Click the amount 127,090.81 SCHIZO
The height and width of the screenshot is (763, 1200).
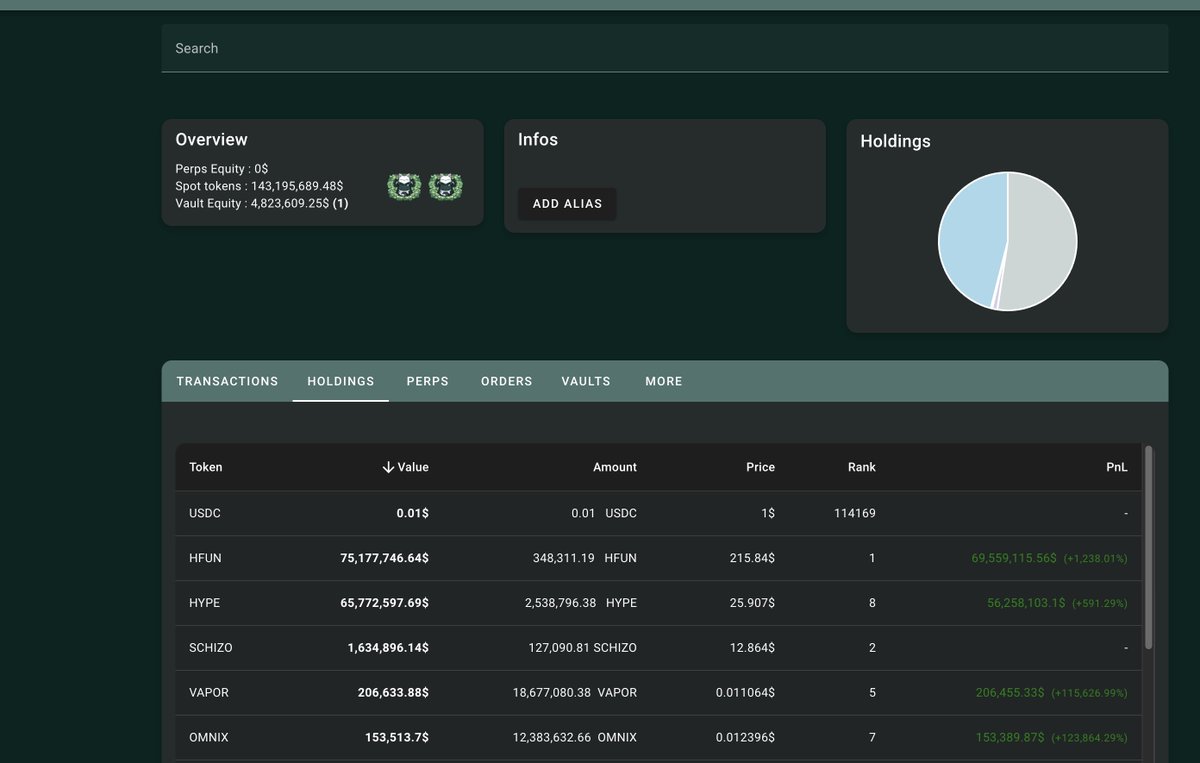pos(582,648)
